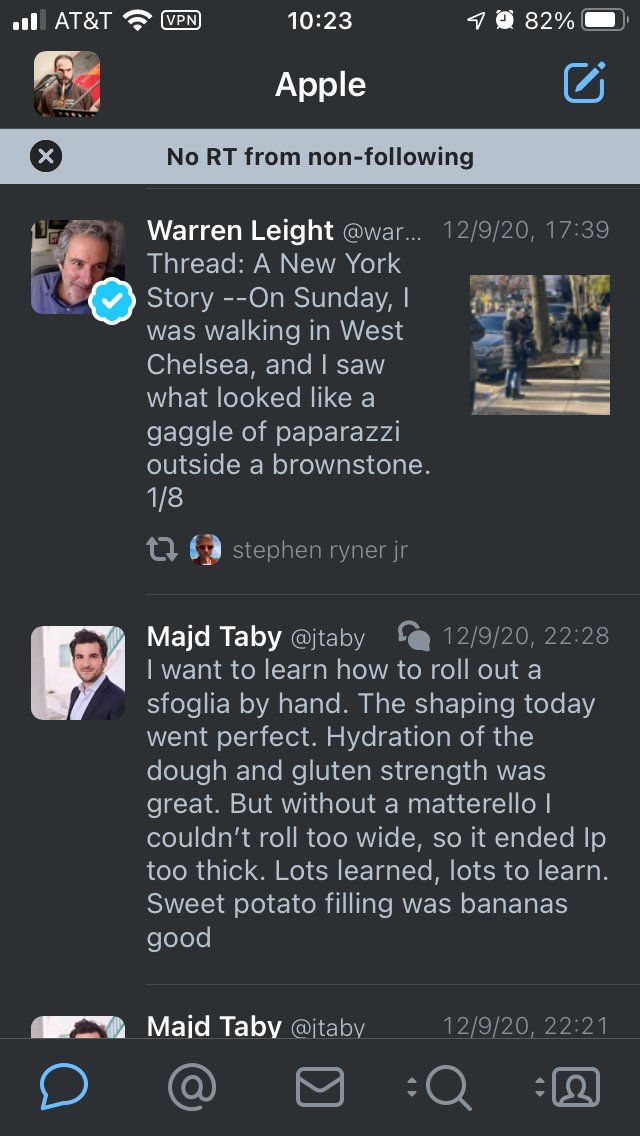Image resolution: width=640 pixels, height=1136 pixels.
Task: Open the paparazzi photo thumbnail
Action: 540,344
